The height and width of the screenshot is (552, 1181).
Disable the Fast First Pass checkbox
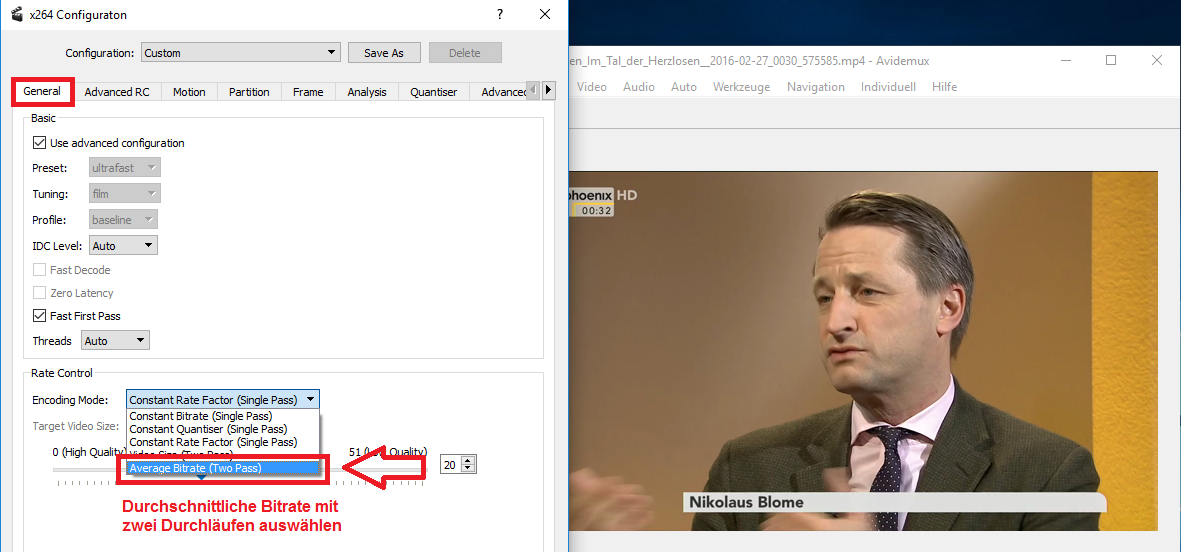(40, 316)
